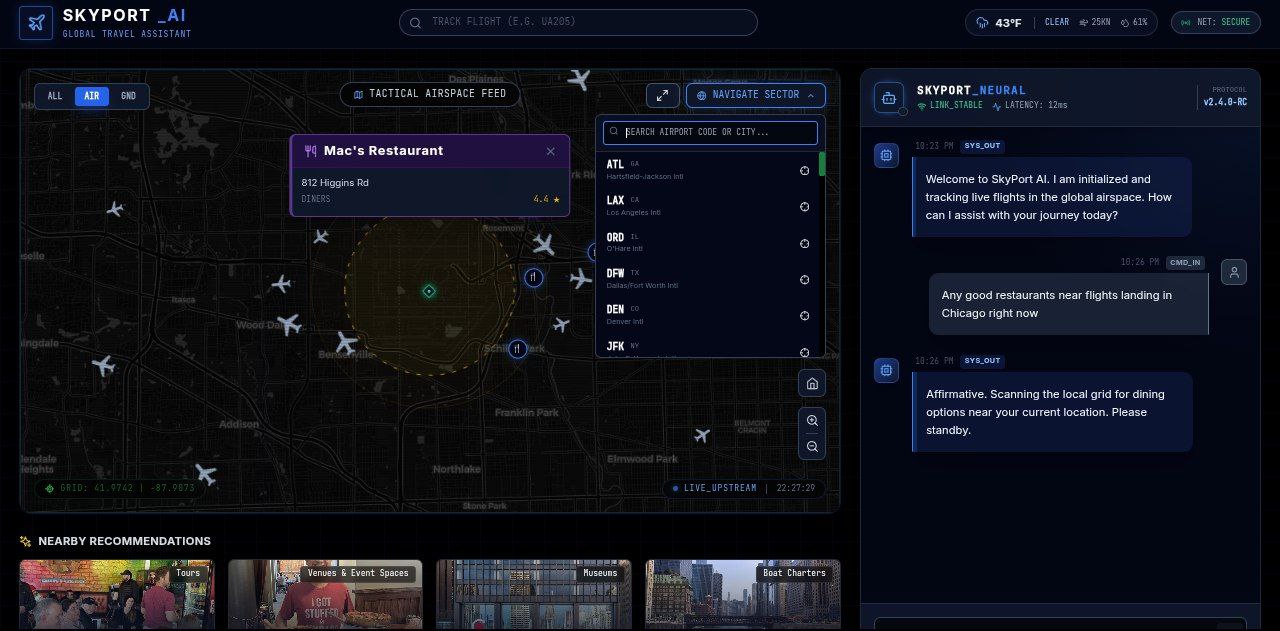Click the airport list scrollbar
This screenshot has width=1280, height=631.
point(822,164)
